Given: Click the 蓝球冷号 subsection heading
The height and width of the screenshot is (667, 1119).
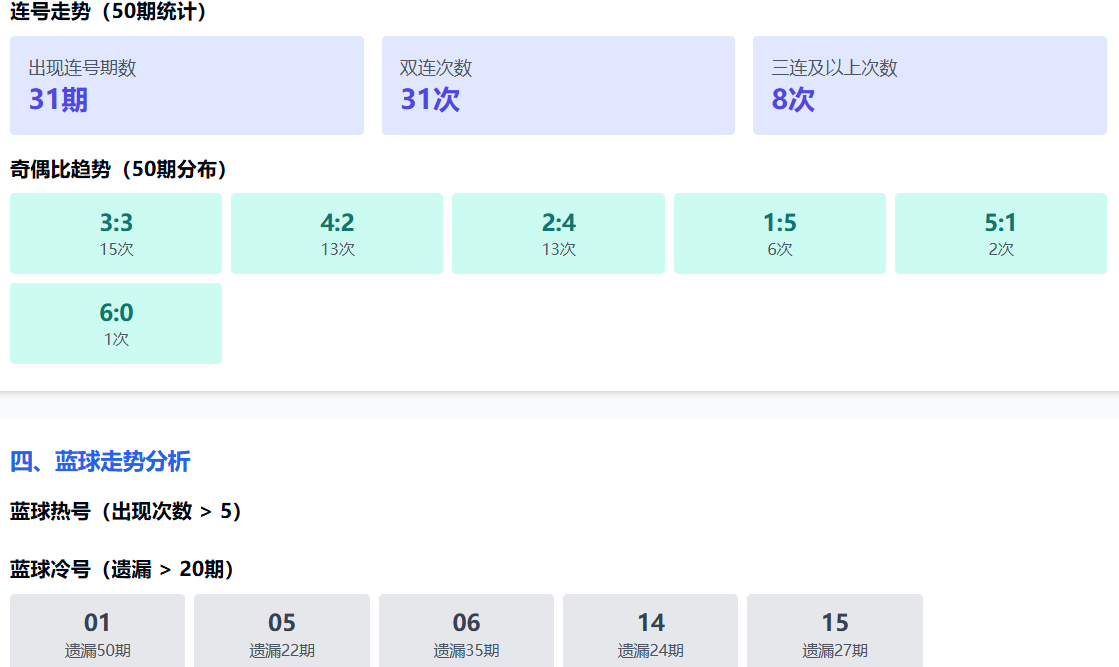Looking at the screenshot, I should [122, 569].
